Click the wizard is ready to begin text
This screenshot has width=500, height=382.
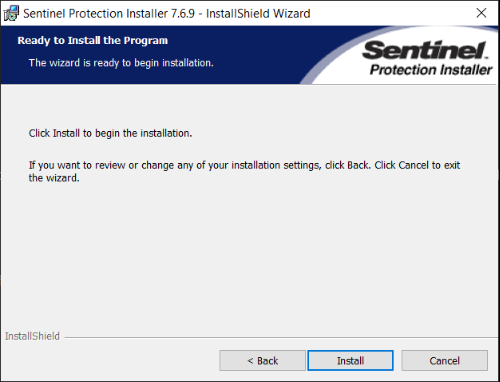(x=121, y=63)
